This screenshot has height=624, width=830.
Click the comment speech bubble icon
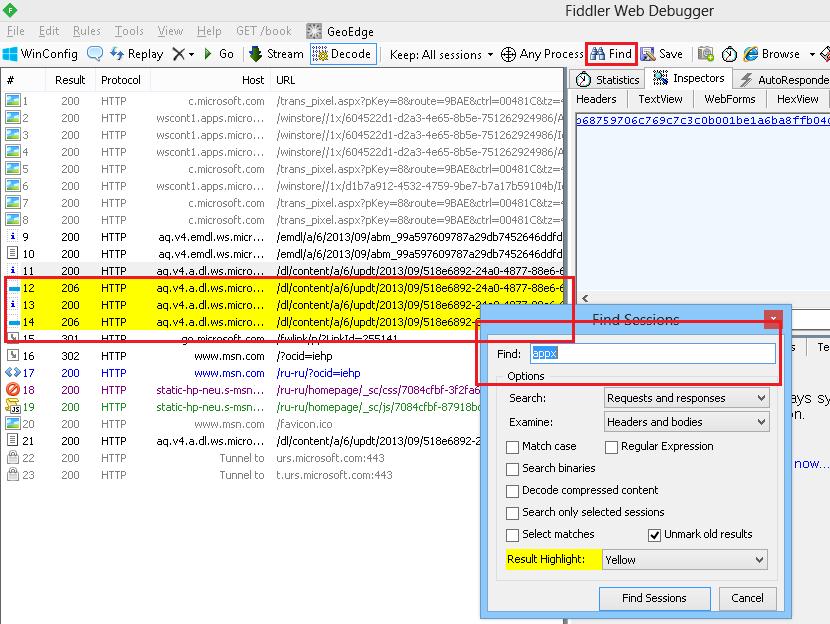point(95,53)
